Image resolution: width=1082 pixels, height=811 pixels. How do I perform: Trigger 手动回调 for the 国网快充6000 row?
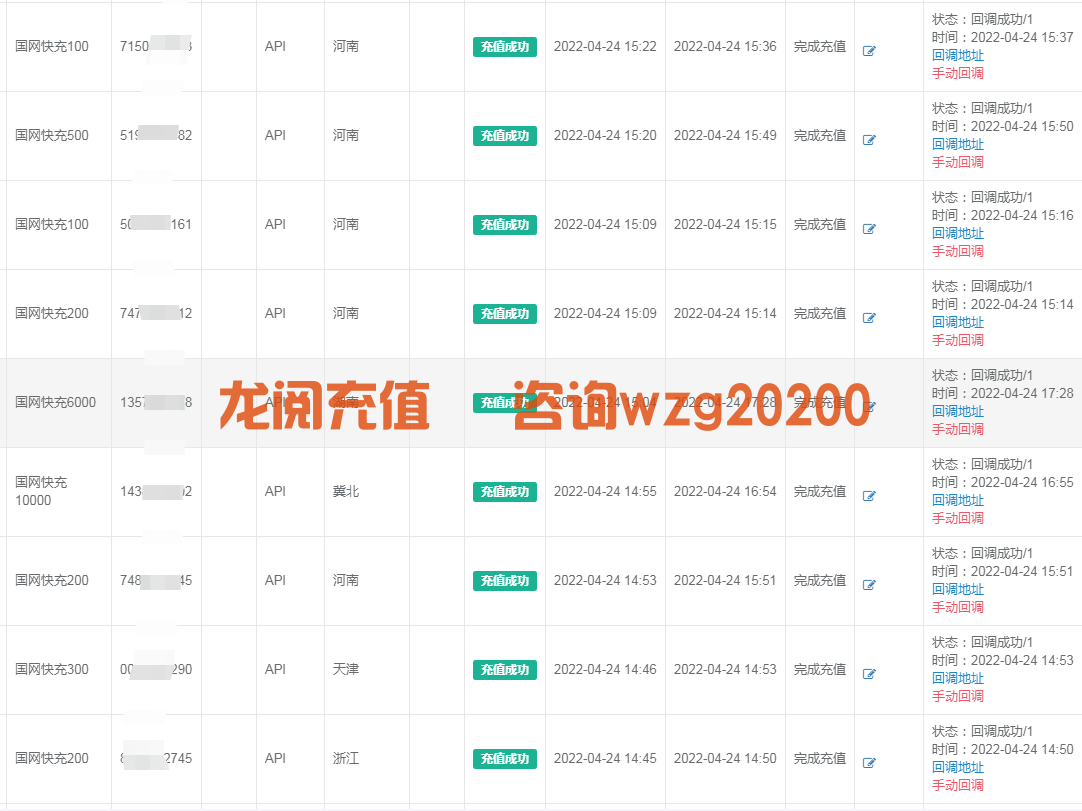[x=958, y=429]
